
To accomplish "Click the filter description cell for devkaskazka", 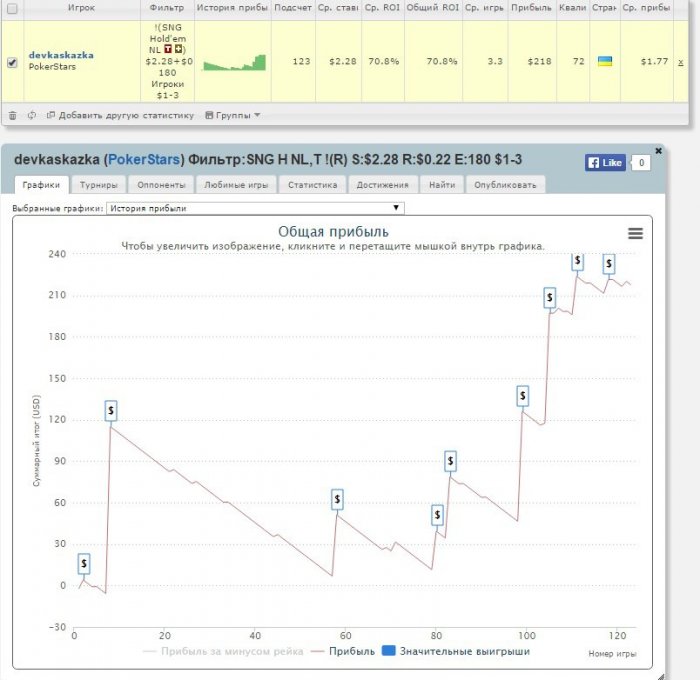I will coord(167,61).
